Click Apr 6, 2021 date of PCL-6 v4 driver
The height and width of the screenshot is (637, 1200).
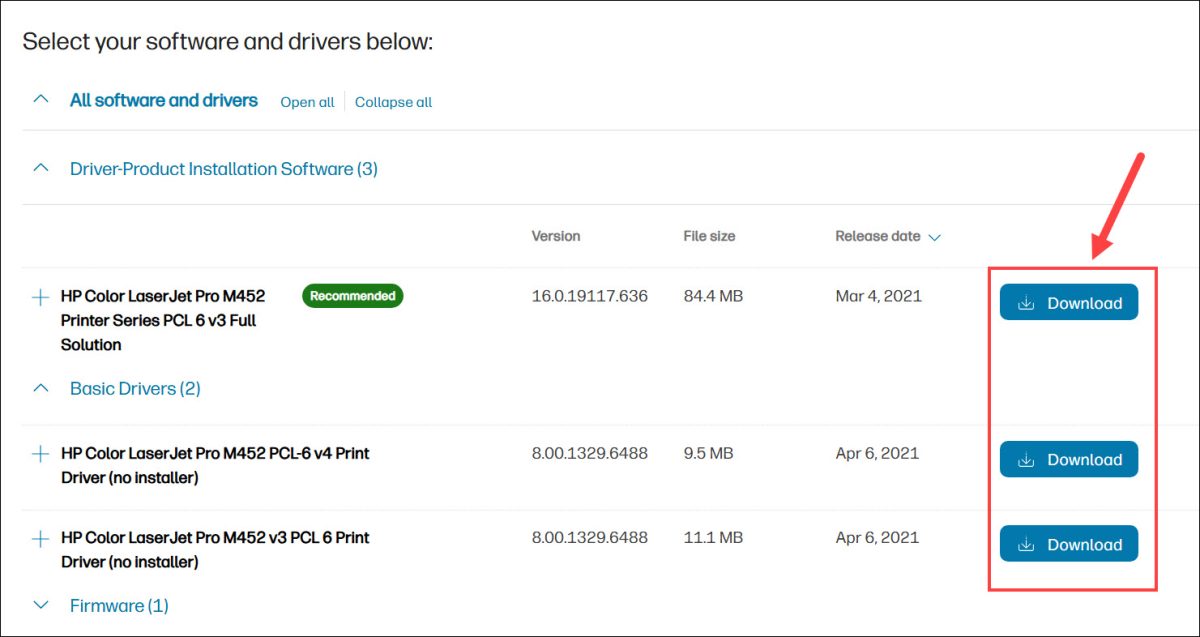click(x=879, y=453)
